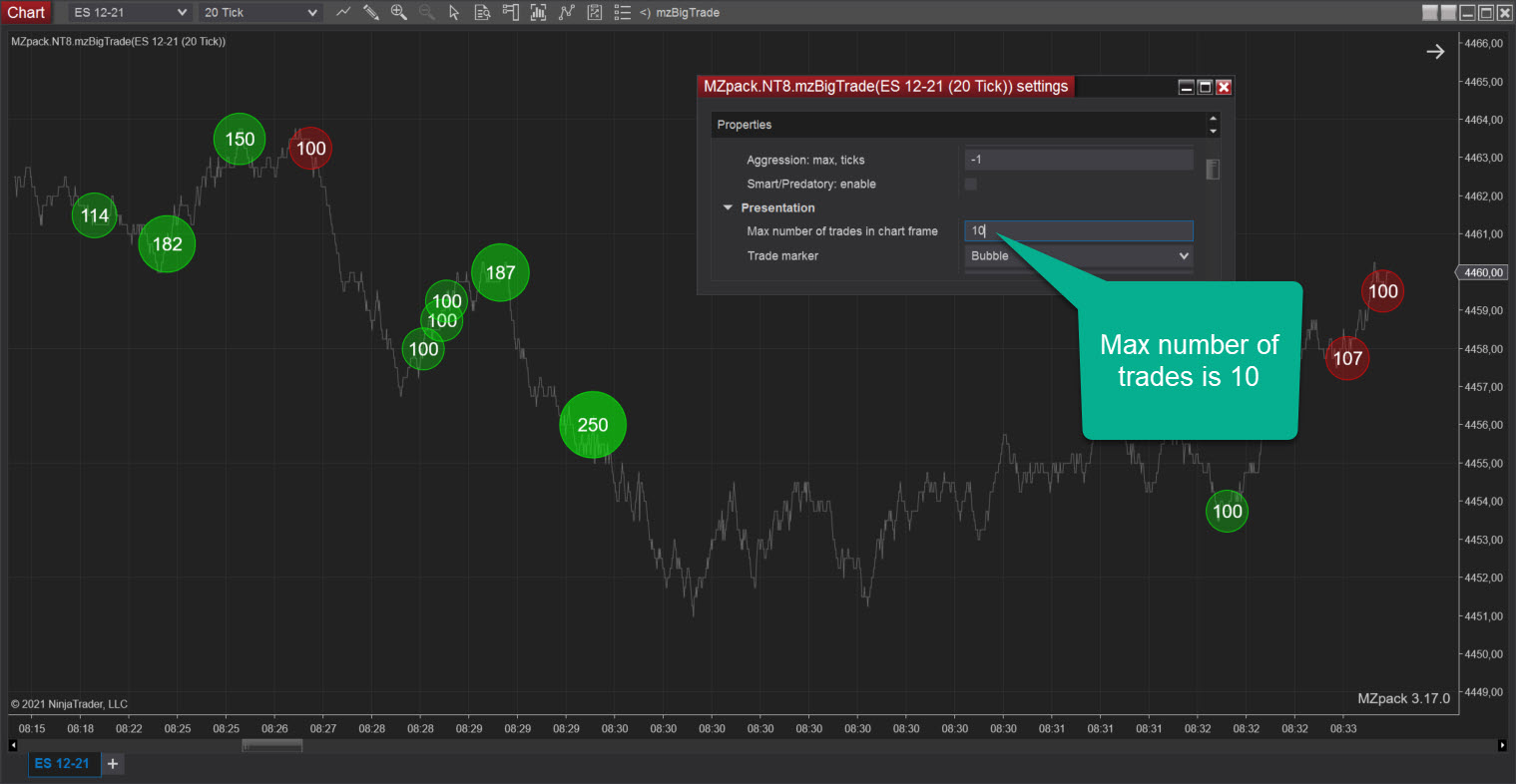This screenshot has width=1516, height=784.
Task: Open the Chart menu button
Action: click(26, 12)
